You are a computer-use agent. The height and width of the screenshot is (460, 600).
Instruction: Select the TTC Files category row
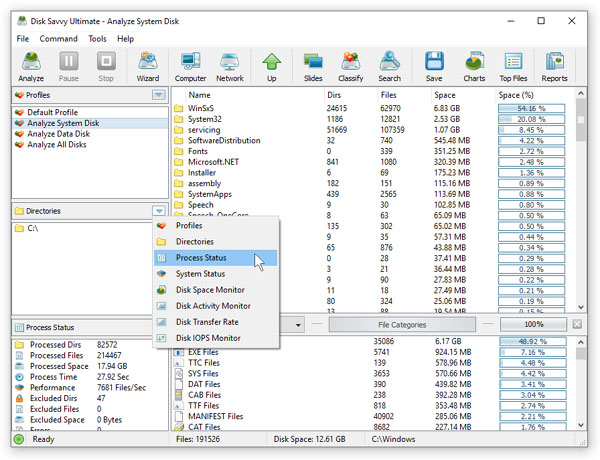(x=373, y=362)
